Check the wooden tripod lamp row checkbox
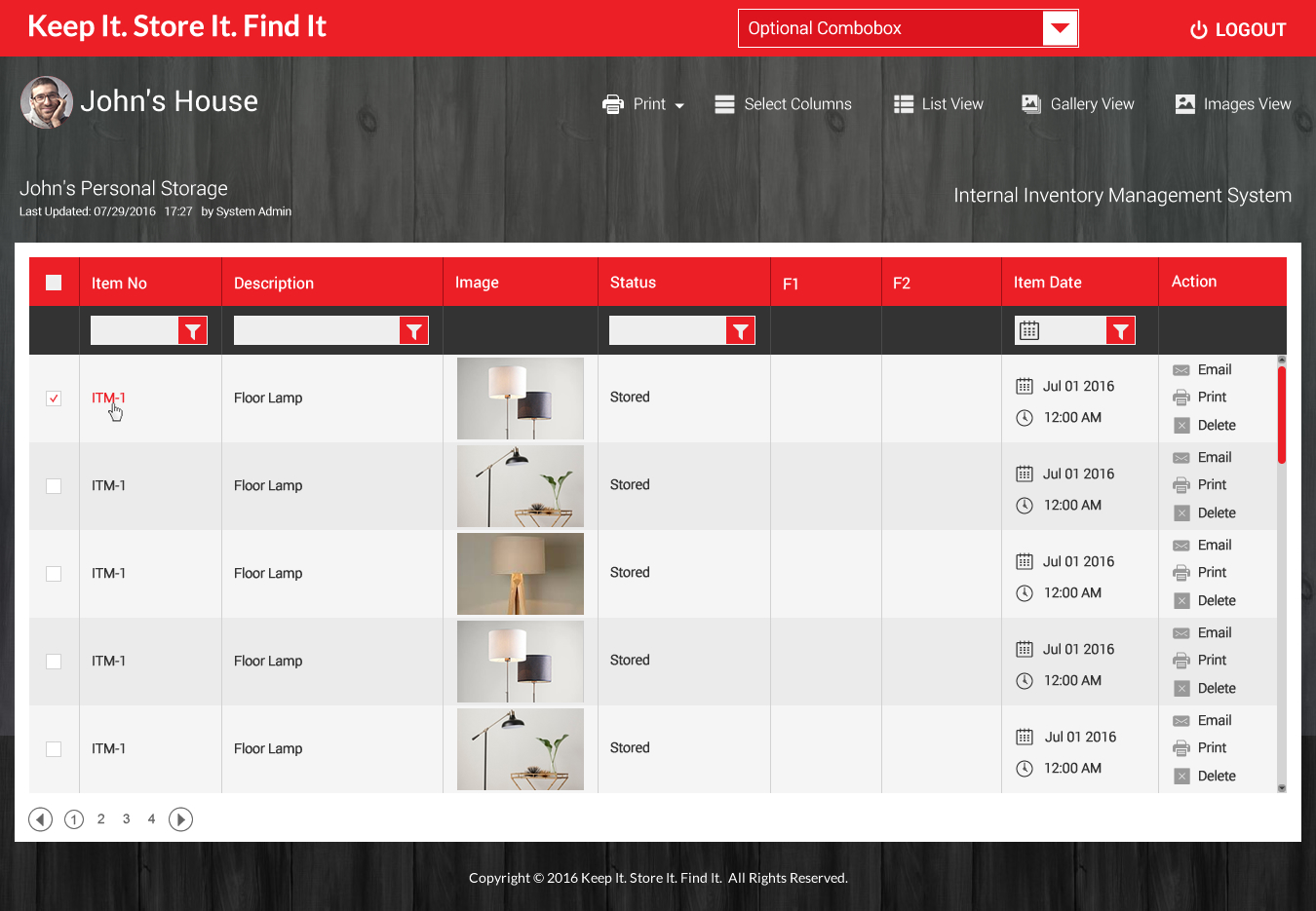Viewport: 1316px width, 911px height. pyautogui.click(x=54, y=574)
